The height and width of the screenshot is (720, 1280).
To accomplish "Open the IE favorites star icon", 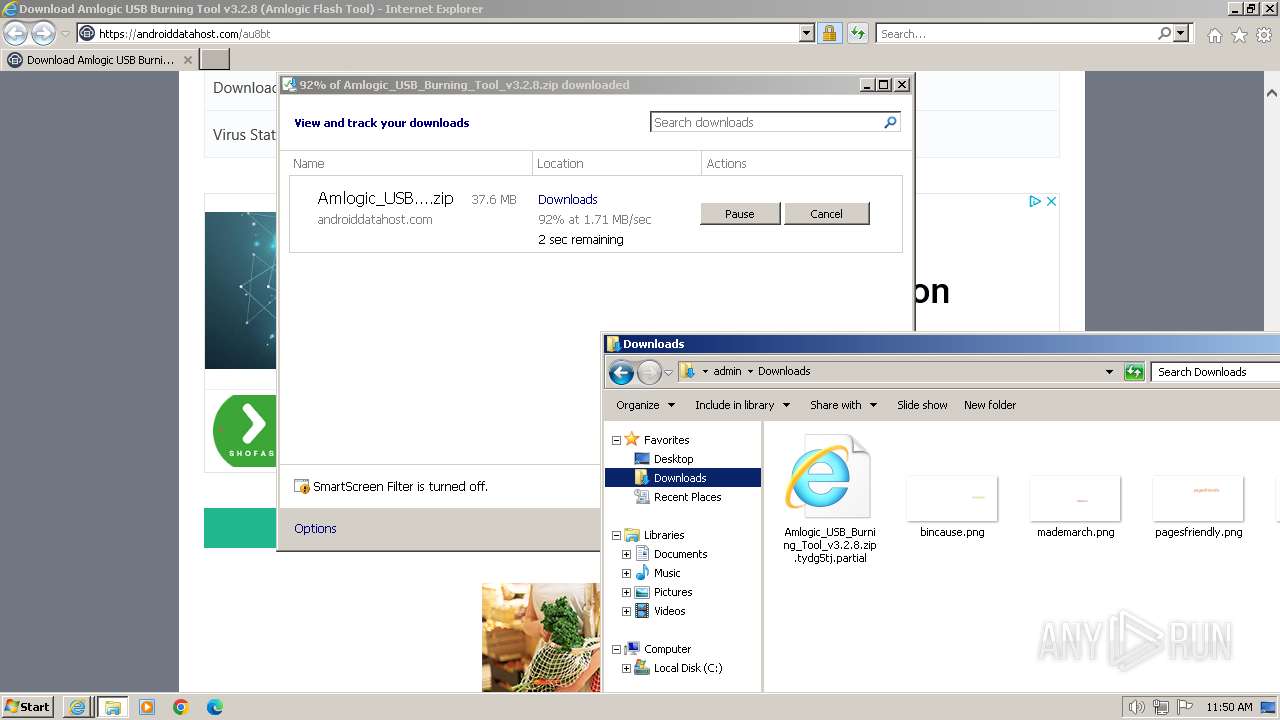I will [x=1239, y=35].
